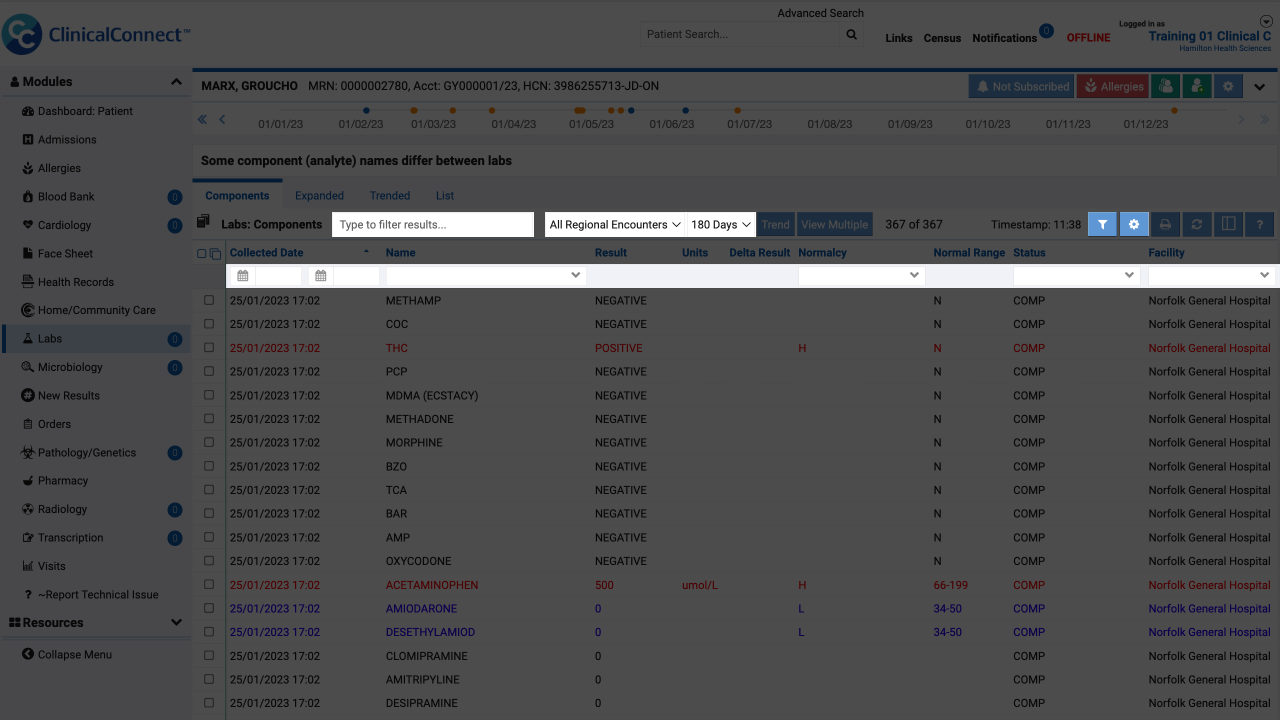The image size is (1280, 720).
Task: Open Blood Bank module
Action: (x=66, y=197)
